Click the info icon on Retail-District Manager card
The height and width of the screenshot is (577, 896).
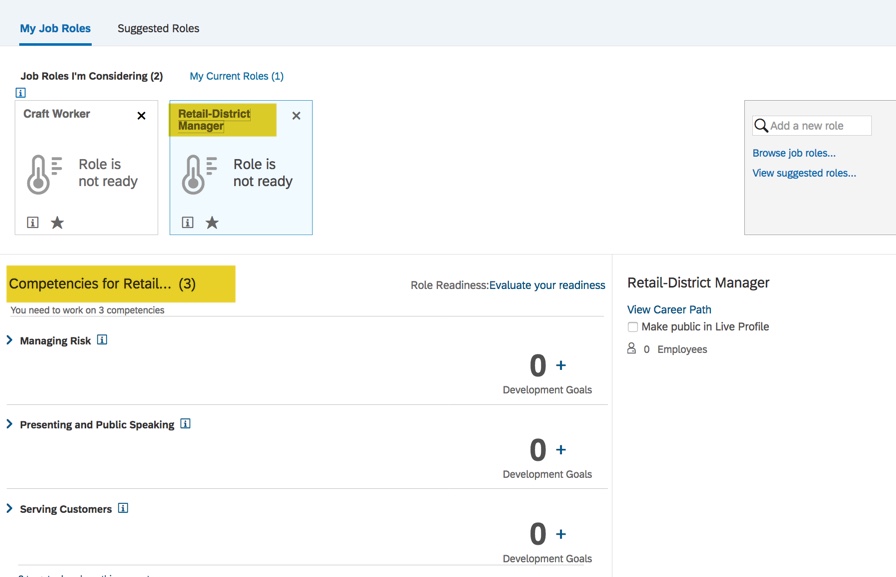pos(188,223)
